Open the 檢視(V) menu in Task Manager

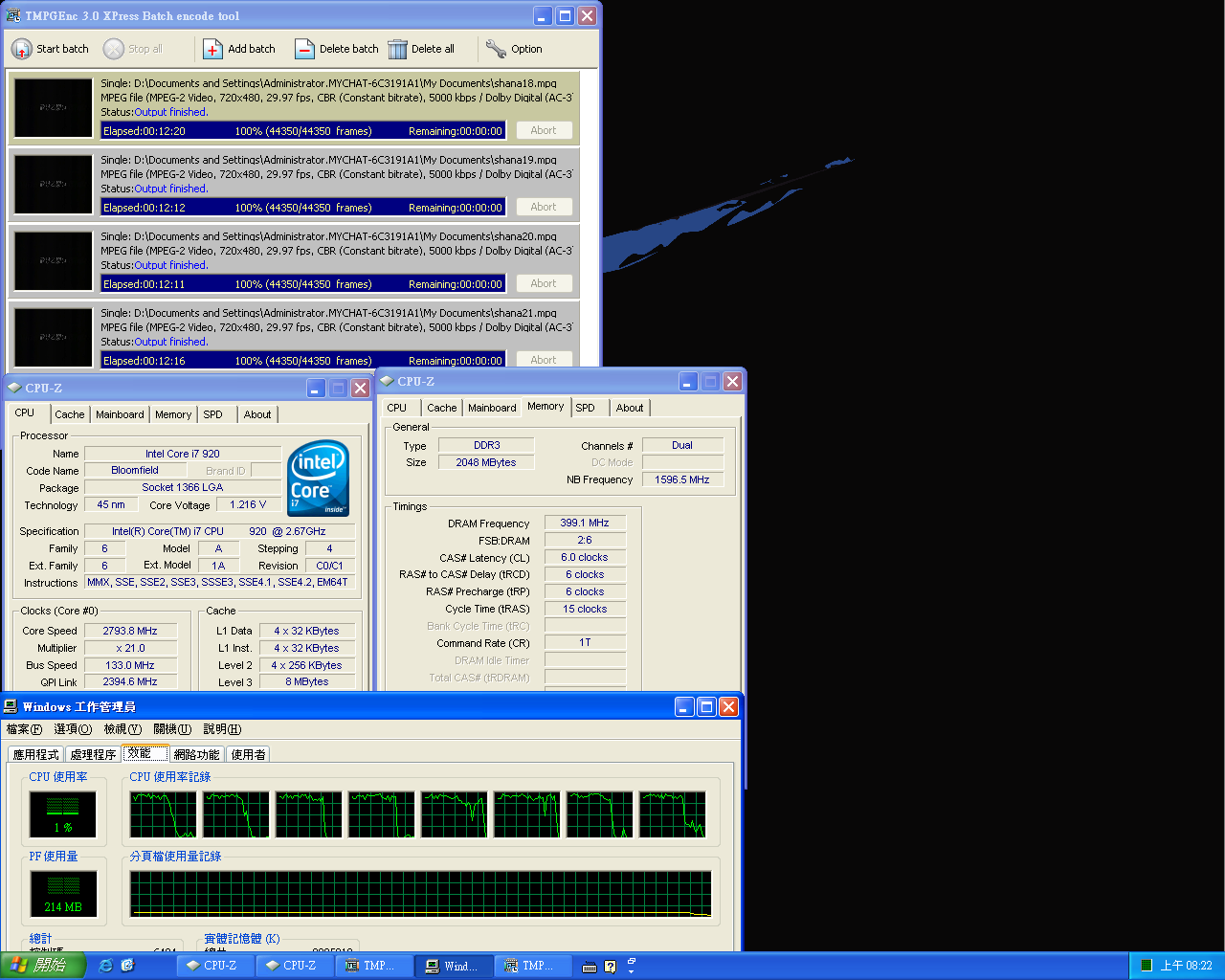tap(122, 729)
